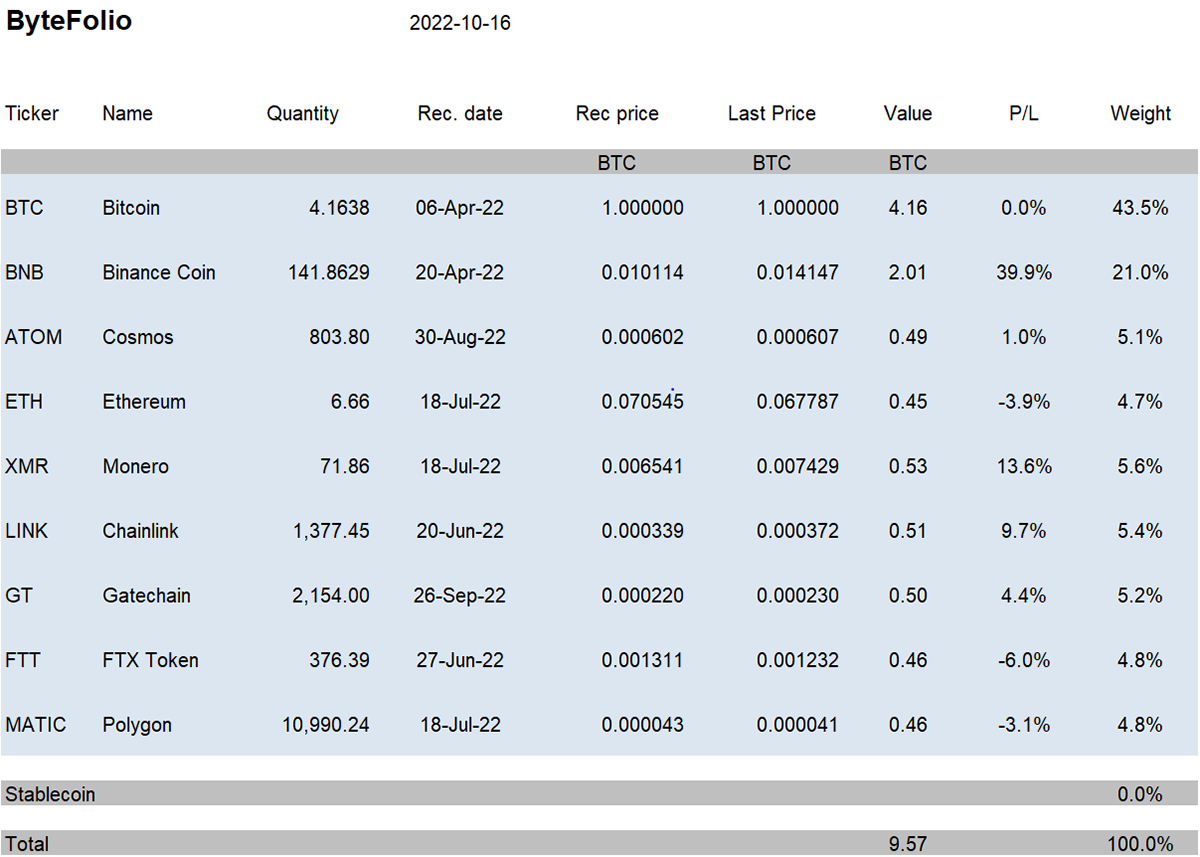Click Binance Coin value 2.01

tap(908, 272)
